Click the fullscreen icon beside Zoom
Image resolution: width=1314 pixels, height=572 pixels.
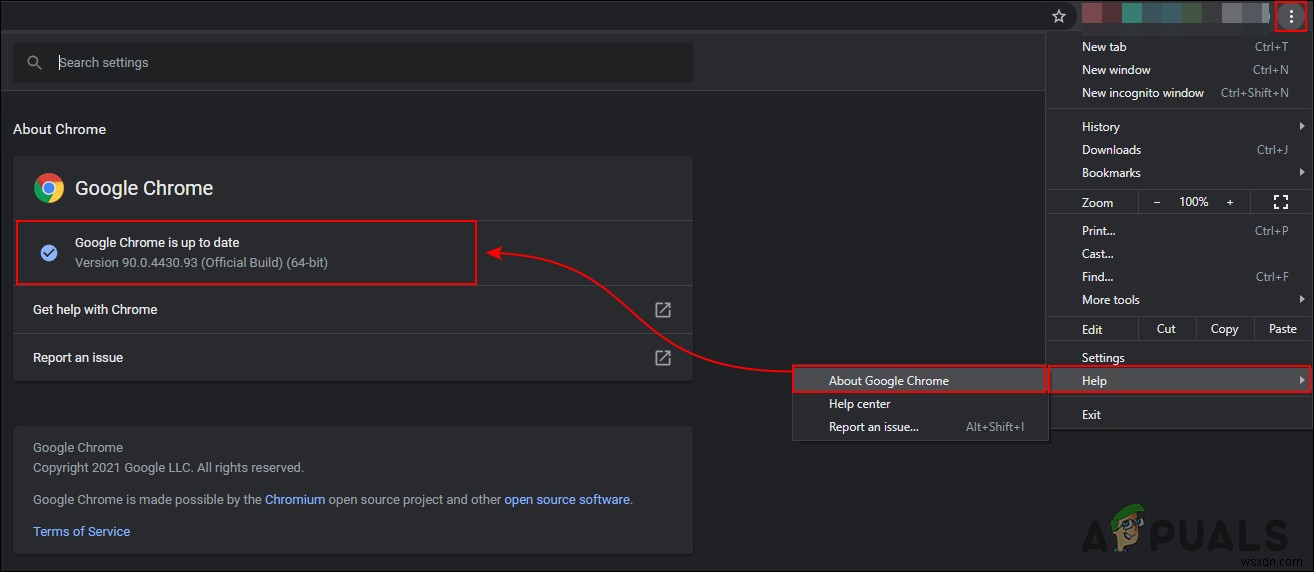click(x=1280, y=202)
